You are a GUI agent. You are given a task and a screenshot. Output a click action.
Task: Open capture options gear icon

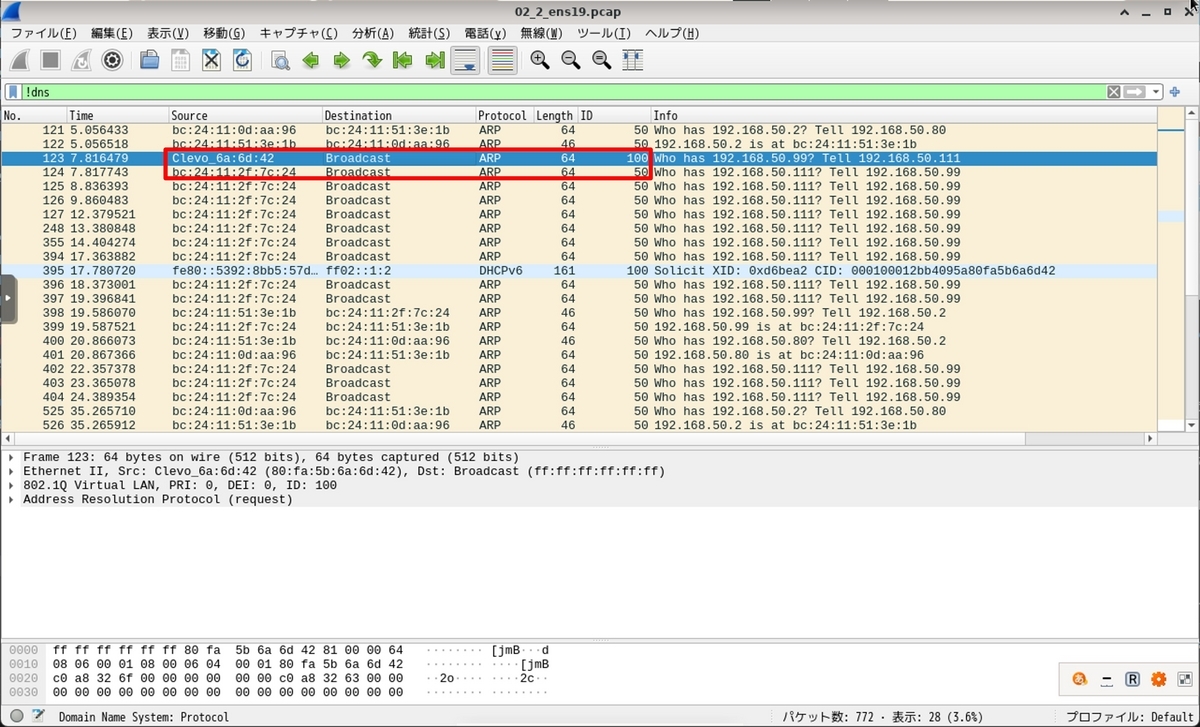tap(112, 60)
